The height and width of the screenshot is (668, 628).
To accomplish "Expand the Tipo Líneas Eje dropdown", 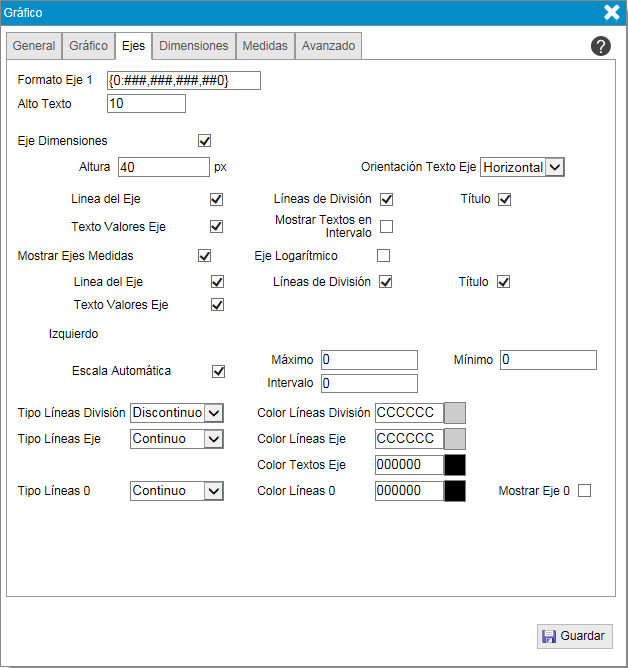I will click(x=177, y=439).
